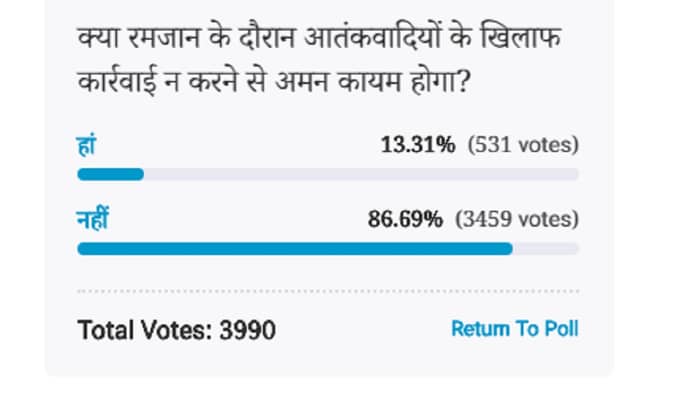Click the 86.69% percentage value
The image size is (674, 415).
404,220
